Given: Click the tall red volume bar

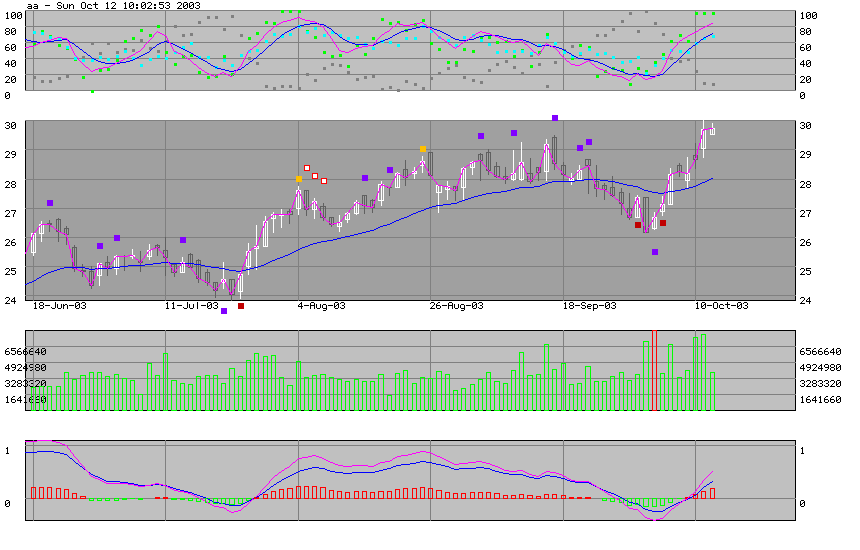Looking at the screenshot, I should pyautogui.click(x=655, y=370).
